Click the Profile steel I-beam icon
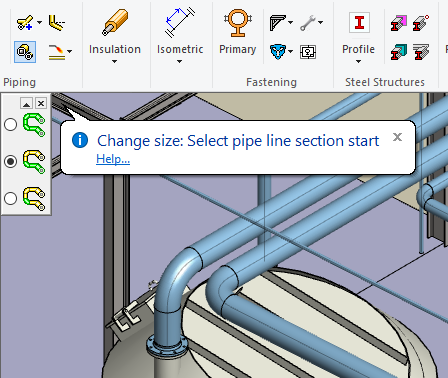Viewport: 448px width, 378px height. 359,23
